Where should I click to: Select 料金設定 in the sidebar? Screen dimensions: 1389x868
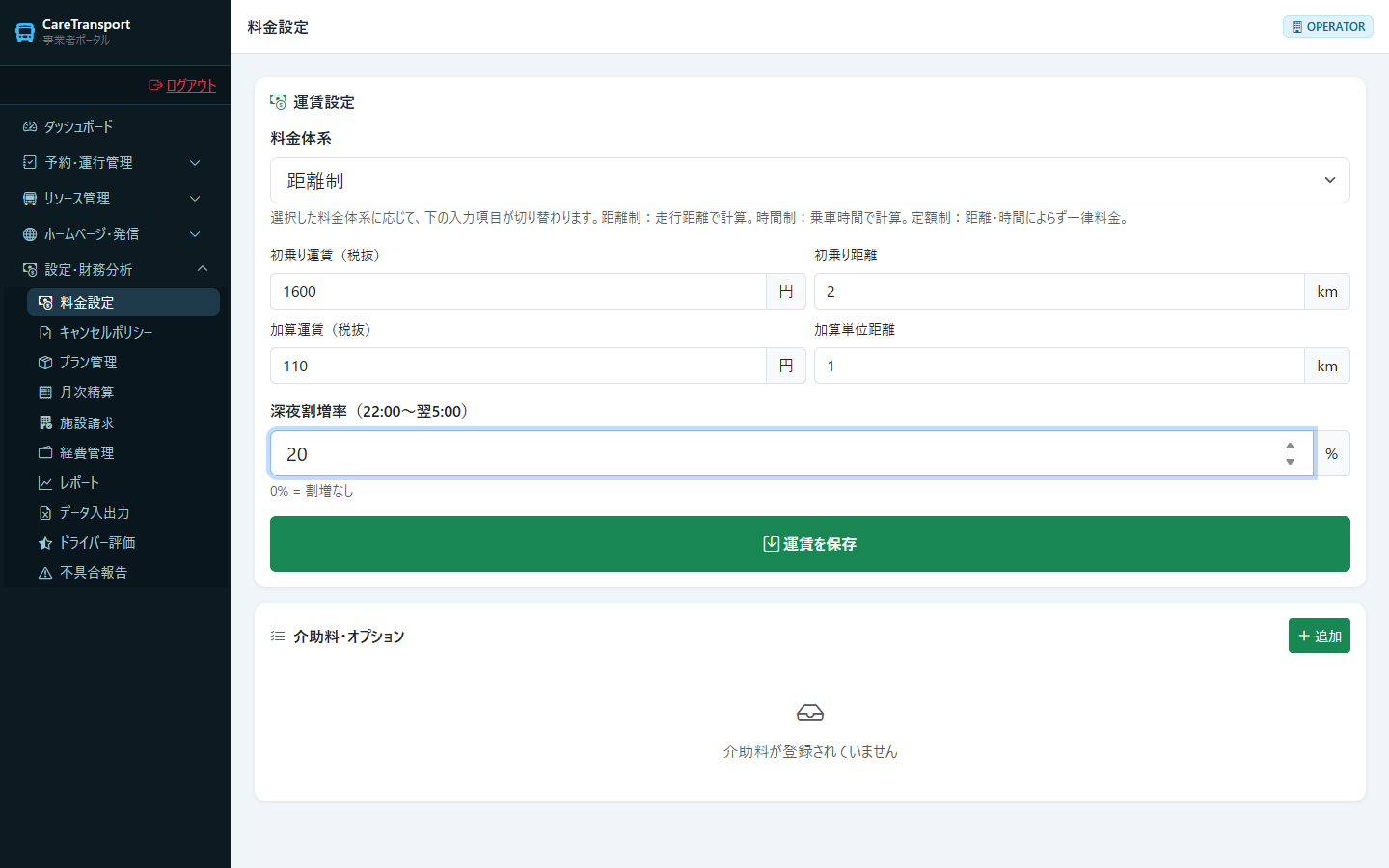click(x=123, y=302)
